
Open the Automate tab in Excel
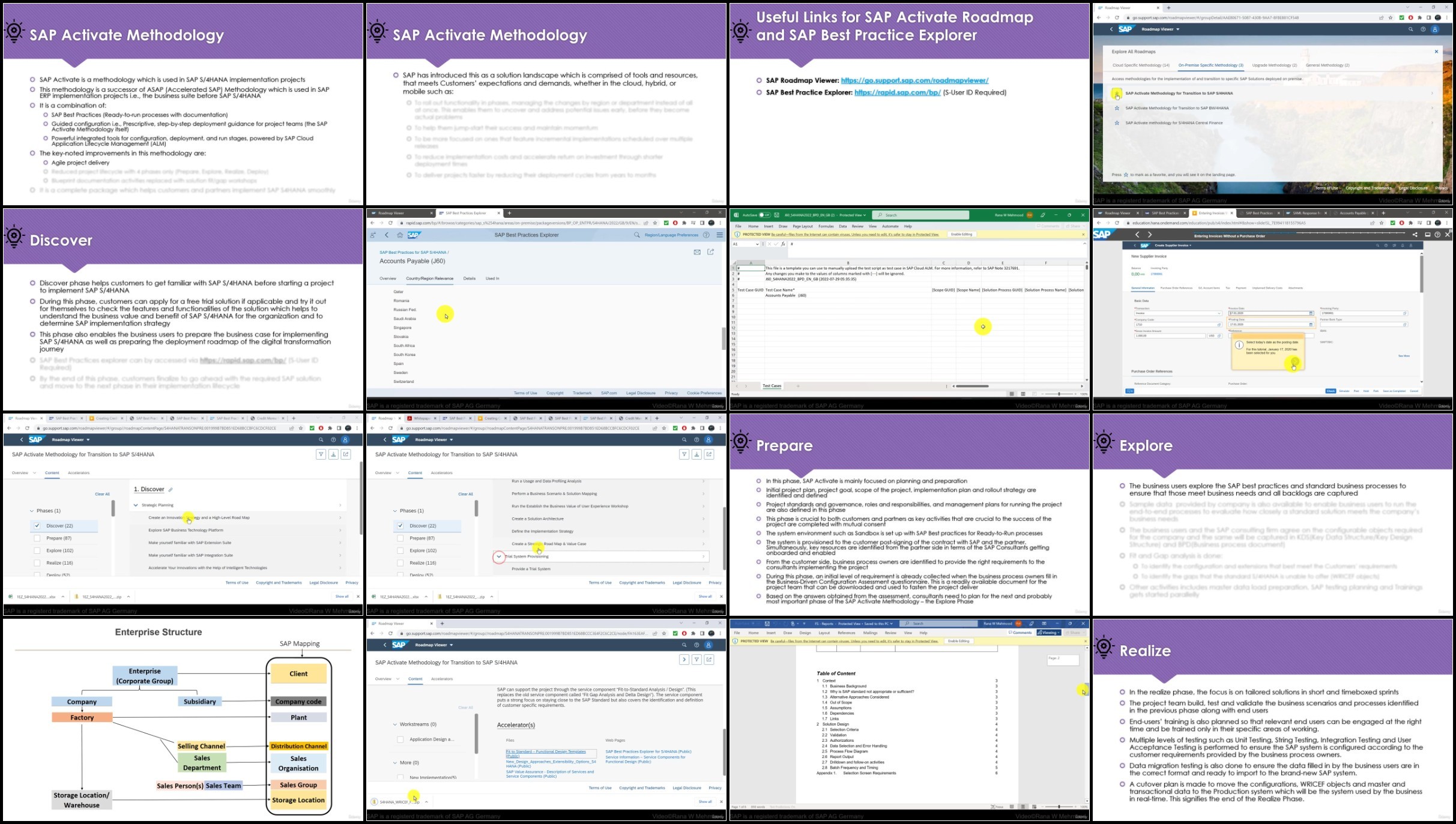click(890, 226)
